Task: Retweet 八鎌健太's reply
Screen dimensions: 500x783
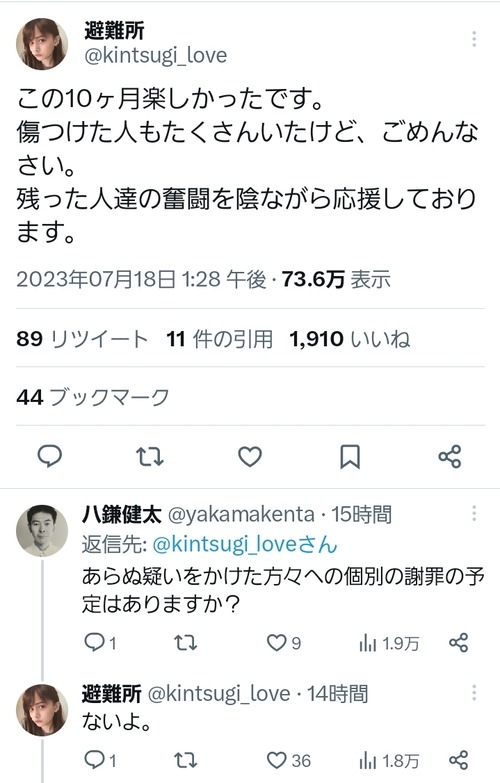Action: coord(186,643)
